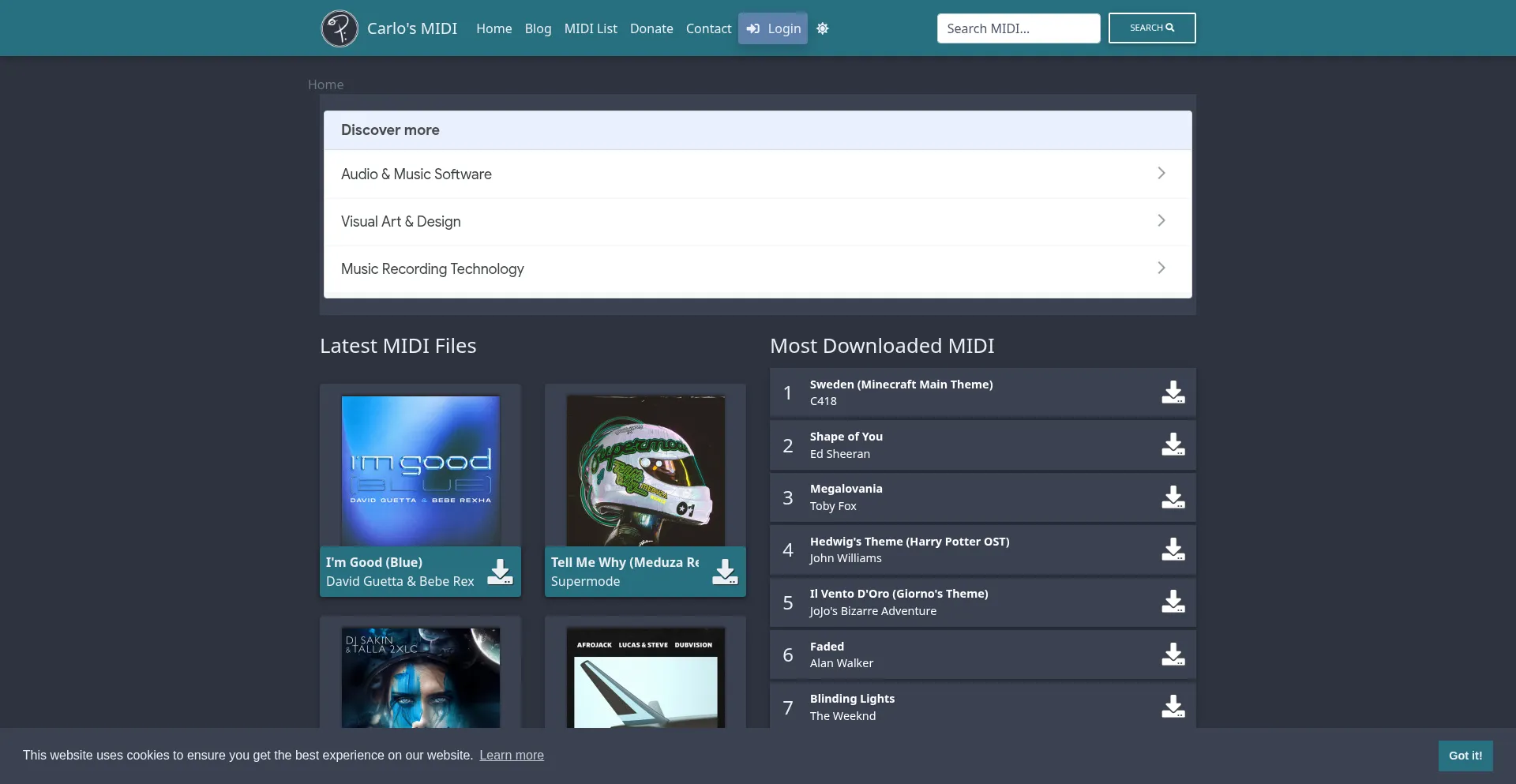Open I'm Good (Blue) cover thumbnail
This screenshot has width=1516, height=784.
point(421,471)
